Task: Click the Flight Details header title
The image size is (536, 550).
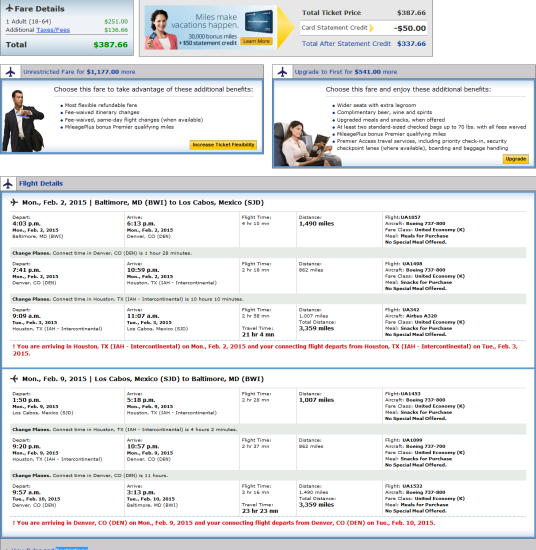Action: (41, 183)
